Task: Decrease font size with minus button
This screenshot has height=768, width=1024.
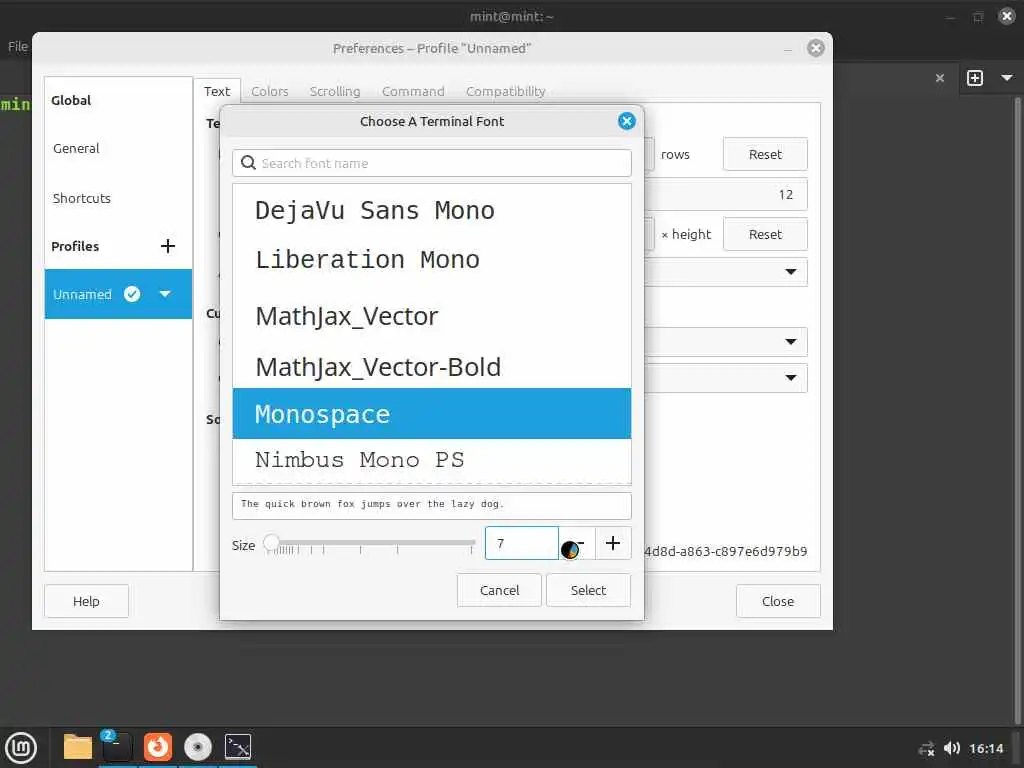Action: [577, 543]
